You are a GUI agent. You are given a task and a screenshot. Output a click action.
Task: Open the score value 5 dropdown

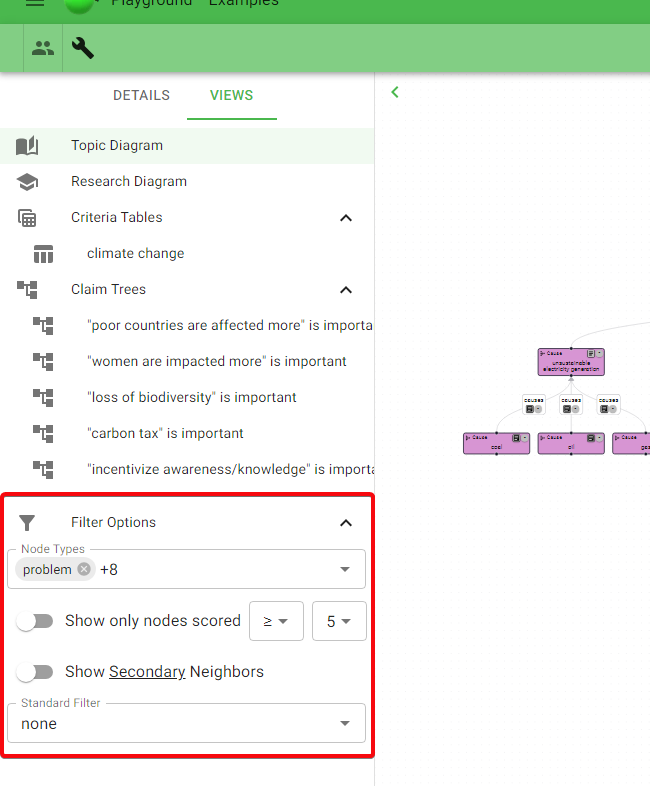[x=339, y=621]
